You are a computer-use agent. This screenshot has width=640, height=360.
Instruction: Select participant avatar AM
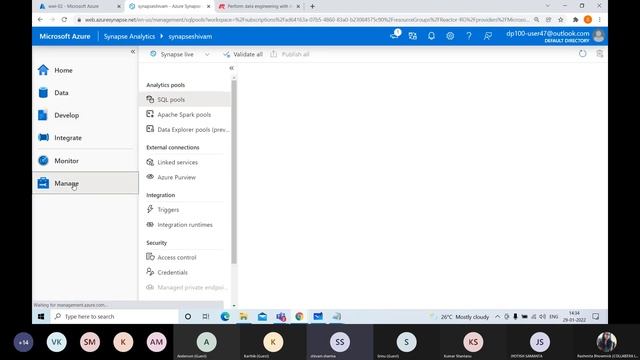tap(156, 342)
